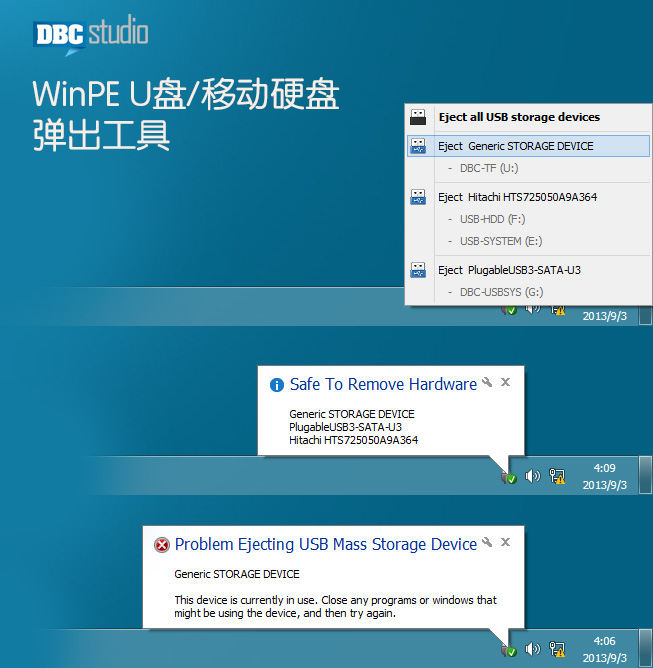Click black USB icon beside Eject all

tap(418, 117)
